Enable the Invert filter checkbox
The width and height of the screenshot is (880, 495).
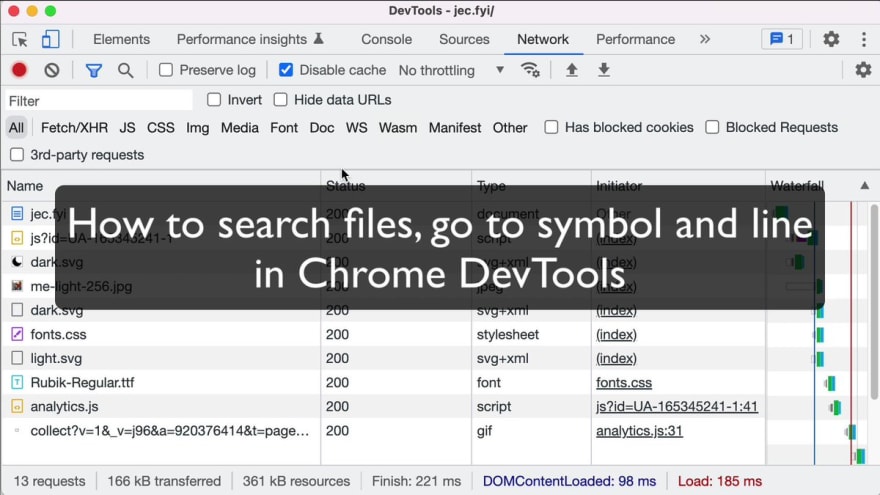click(x=214, y=100)
